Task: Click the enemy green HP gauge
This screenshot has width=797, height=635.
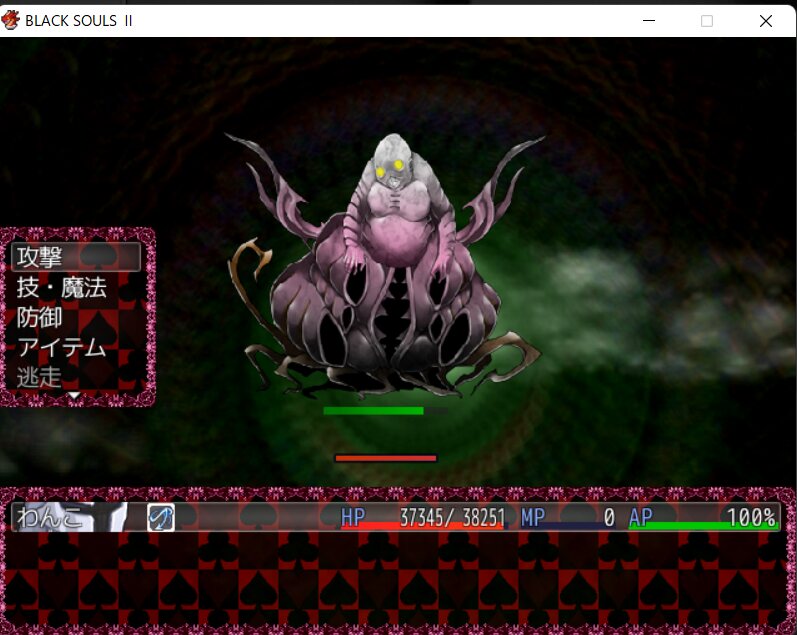Action: [385, 411]
